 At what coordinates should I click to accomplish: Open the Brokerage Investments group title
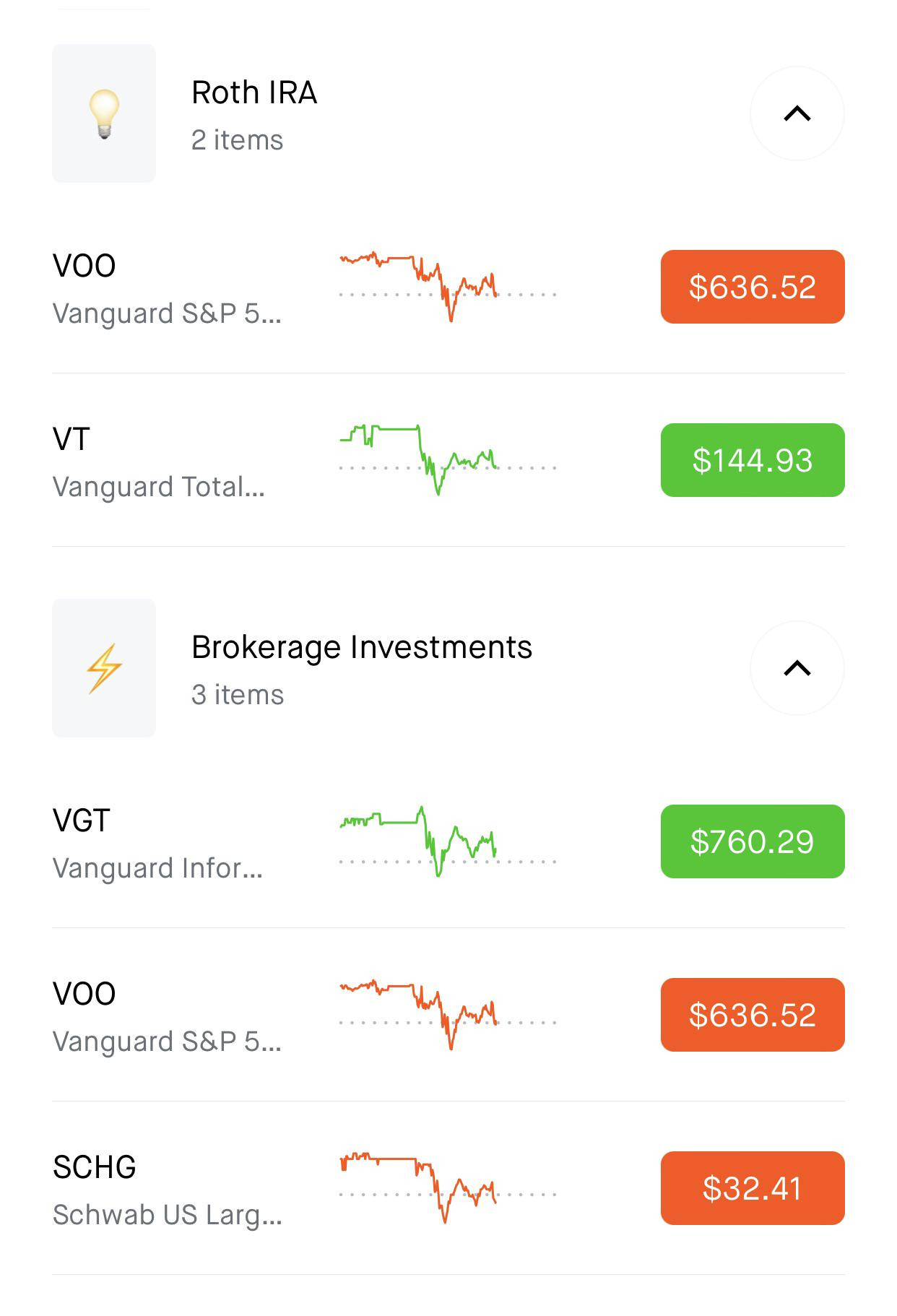click(362, 647)
